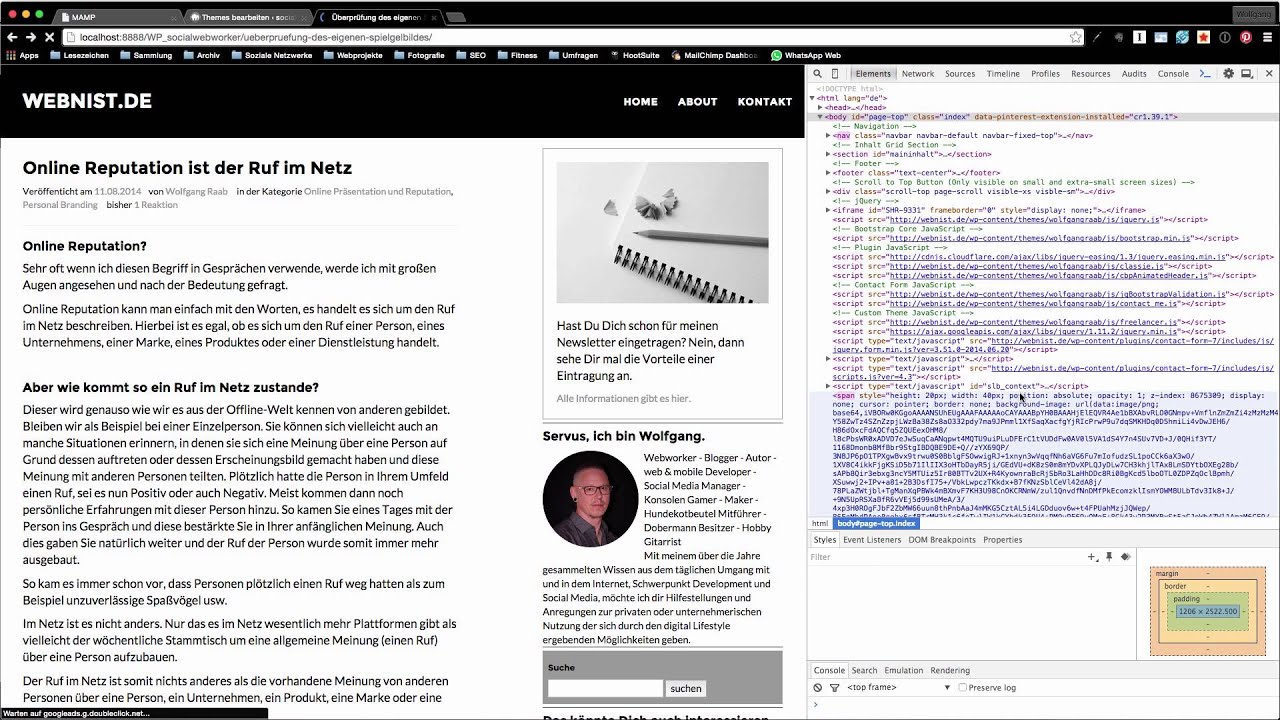Focus the Suche search input field
This screenshot has width=1280, height=720.
coord(605,689)
